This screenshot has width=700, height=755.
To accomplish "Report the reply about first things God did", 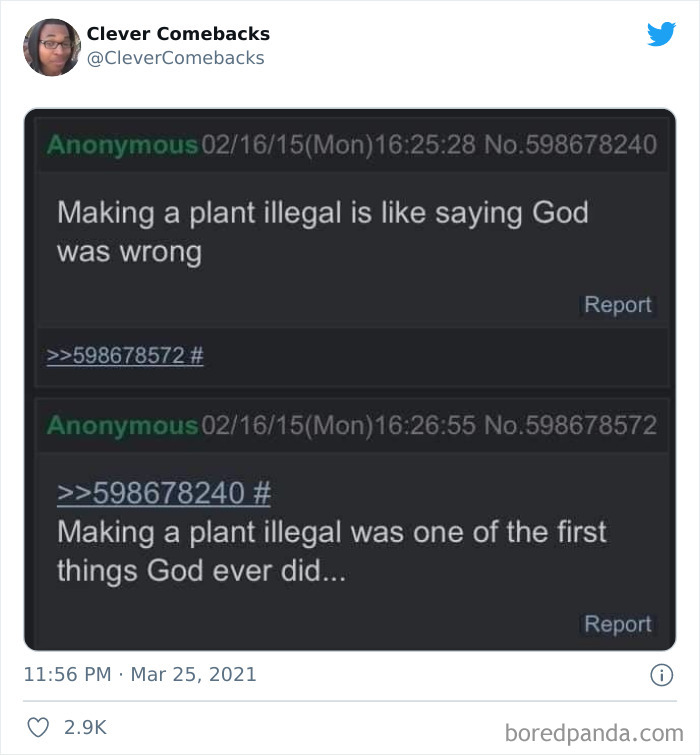I will coord(617,624).
